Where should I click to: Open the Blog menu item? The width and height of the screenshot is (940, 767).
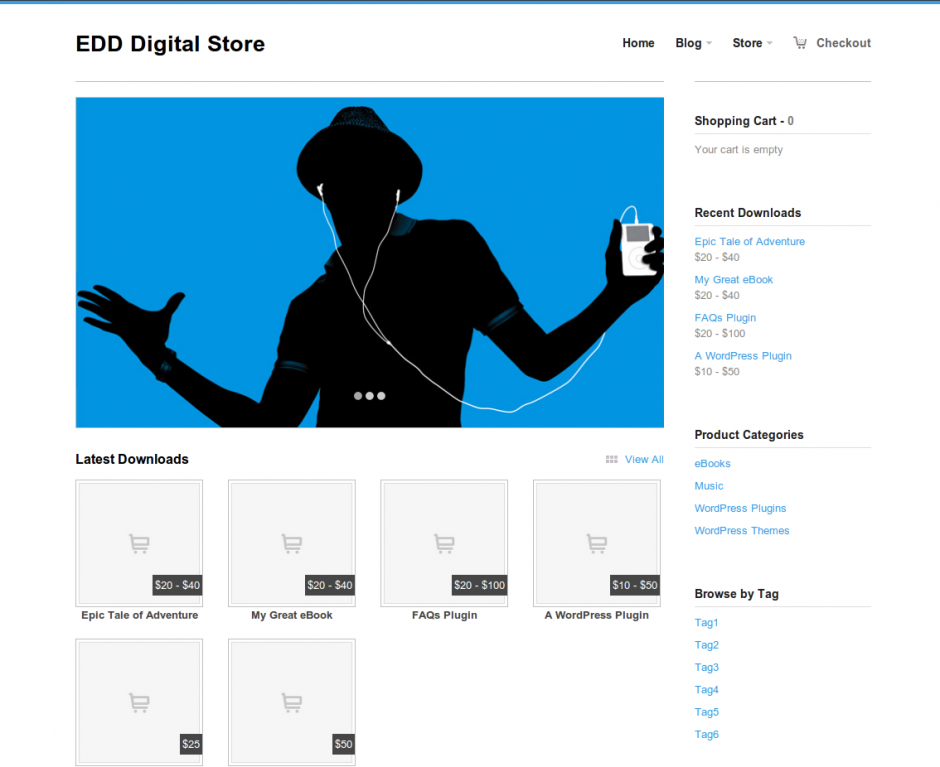688,43
